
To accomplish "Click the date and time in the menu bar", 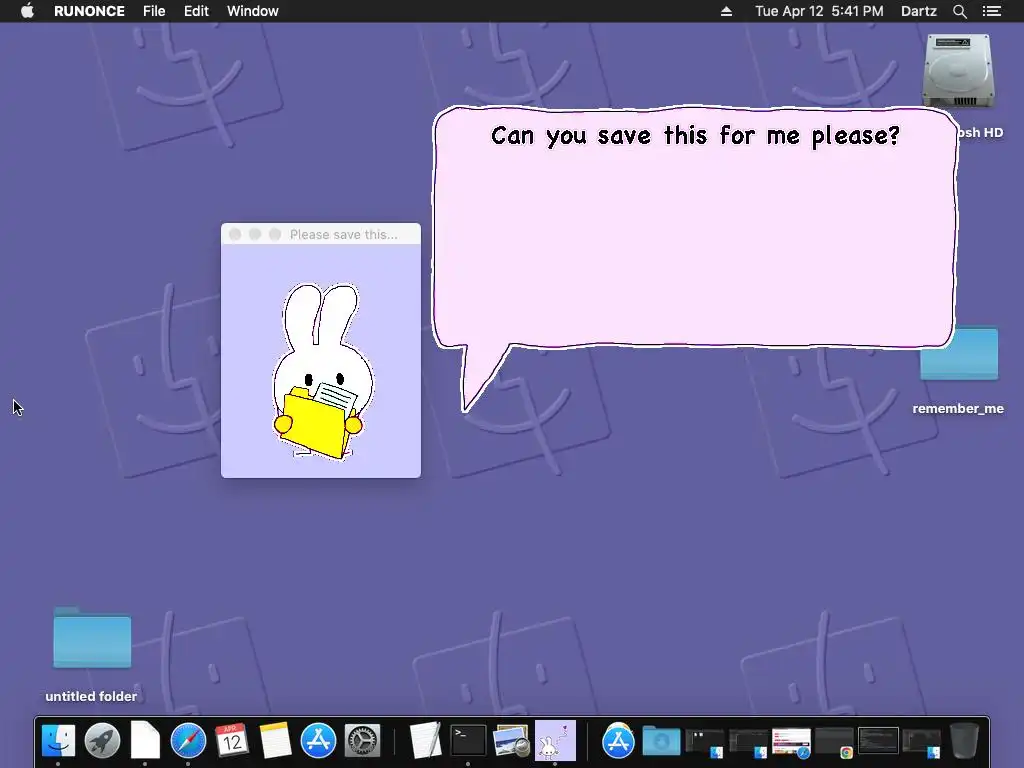I will point(819,11).
